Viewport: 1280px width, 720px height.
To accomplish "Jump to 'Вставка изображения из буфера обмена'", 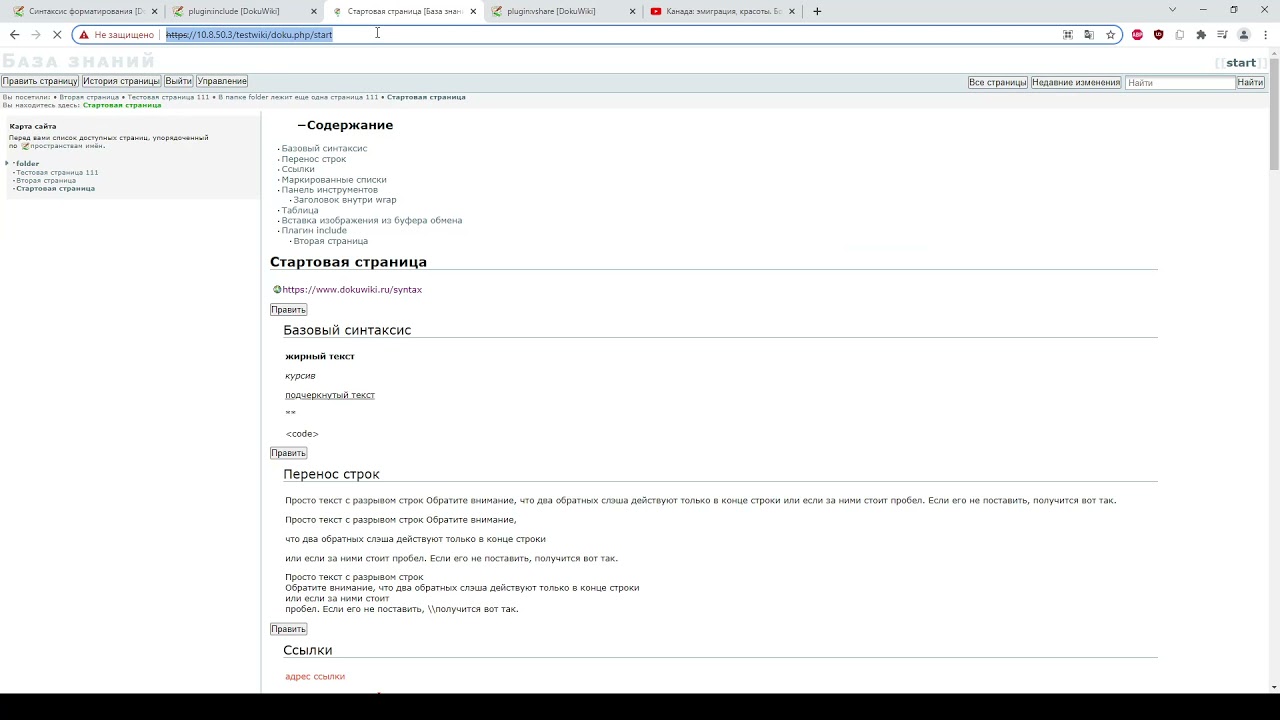I will [372, 220].
